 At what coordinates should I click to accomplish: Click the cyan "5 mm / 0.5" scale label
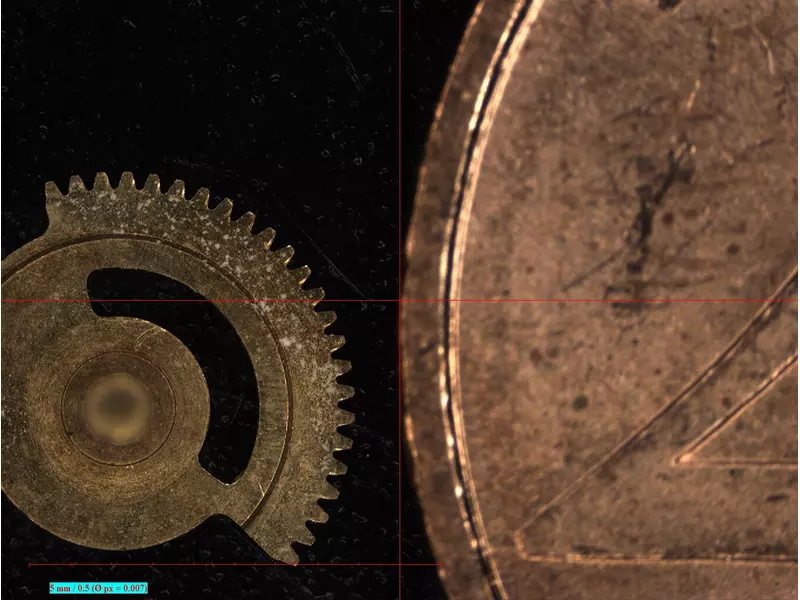98,588
